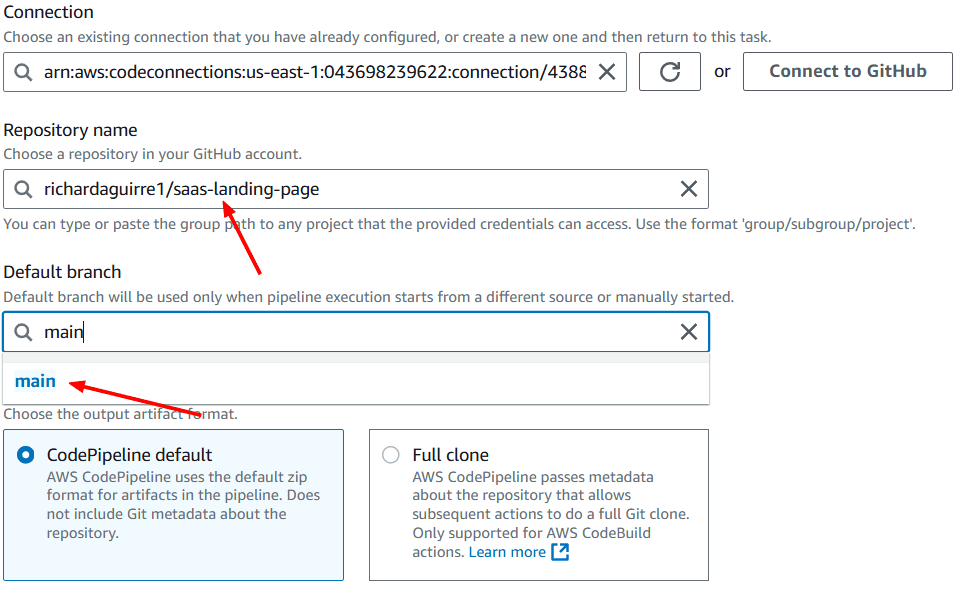Click the CodePipeline default option description text
The image size is (971, 603).
183,505
